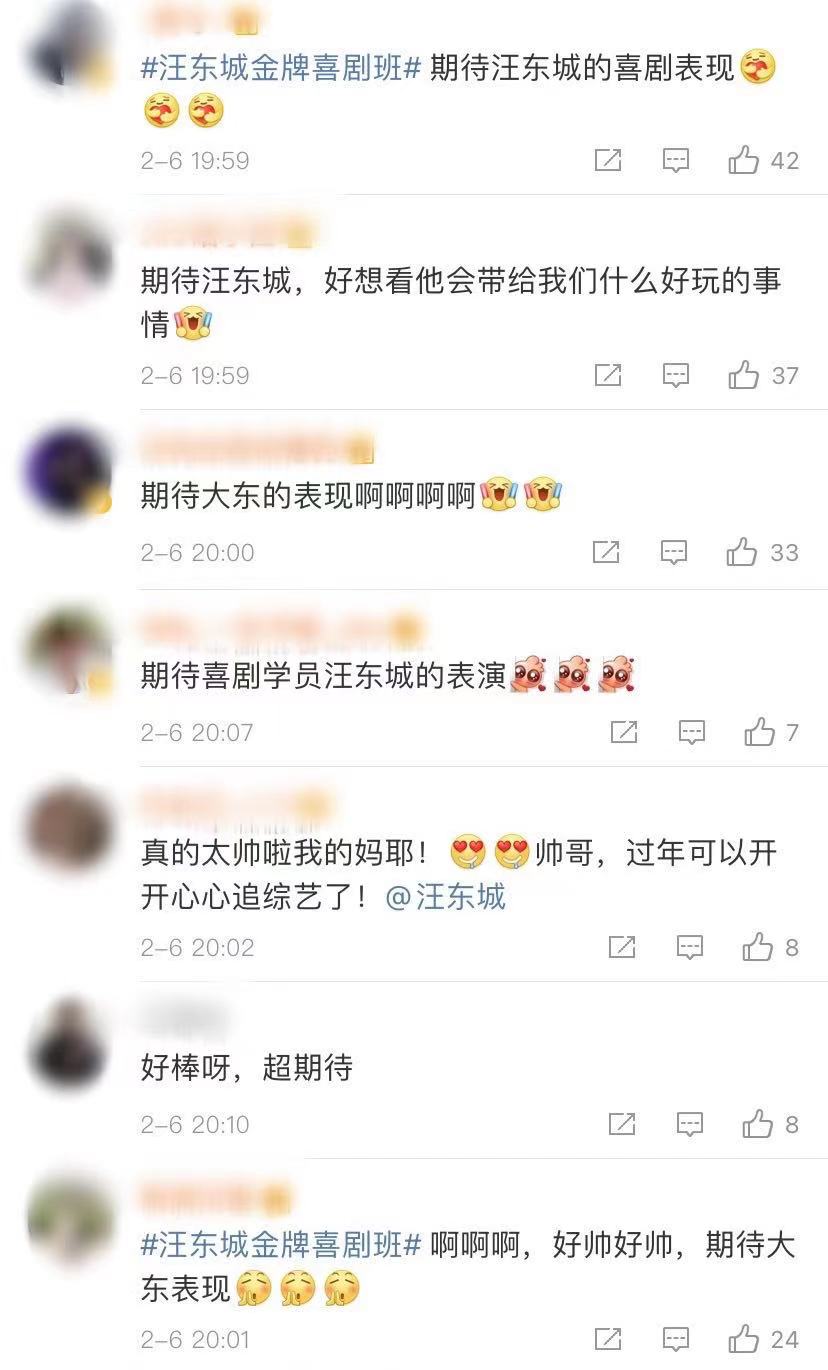View profile of the 好棒呀 commenter avatar
Screen dimensions: 828x1370
(x=68, y=1045)
